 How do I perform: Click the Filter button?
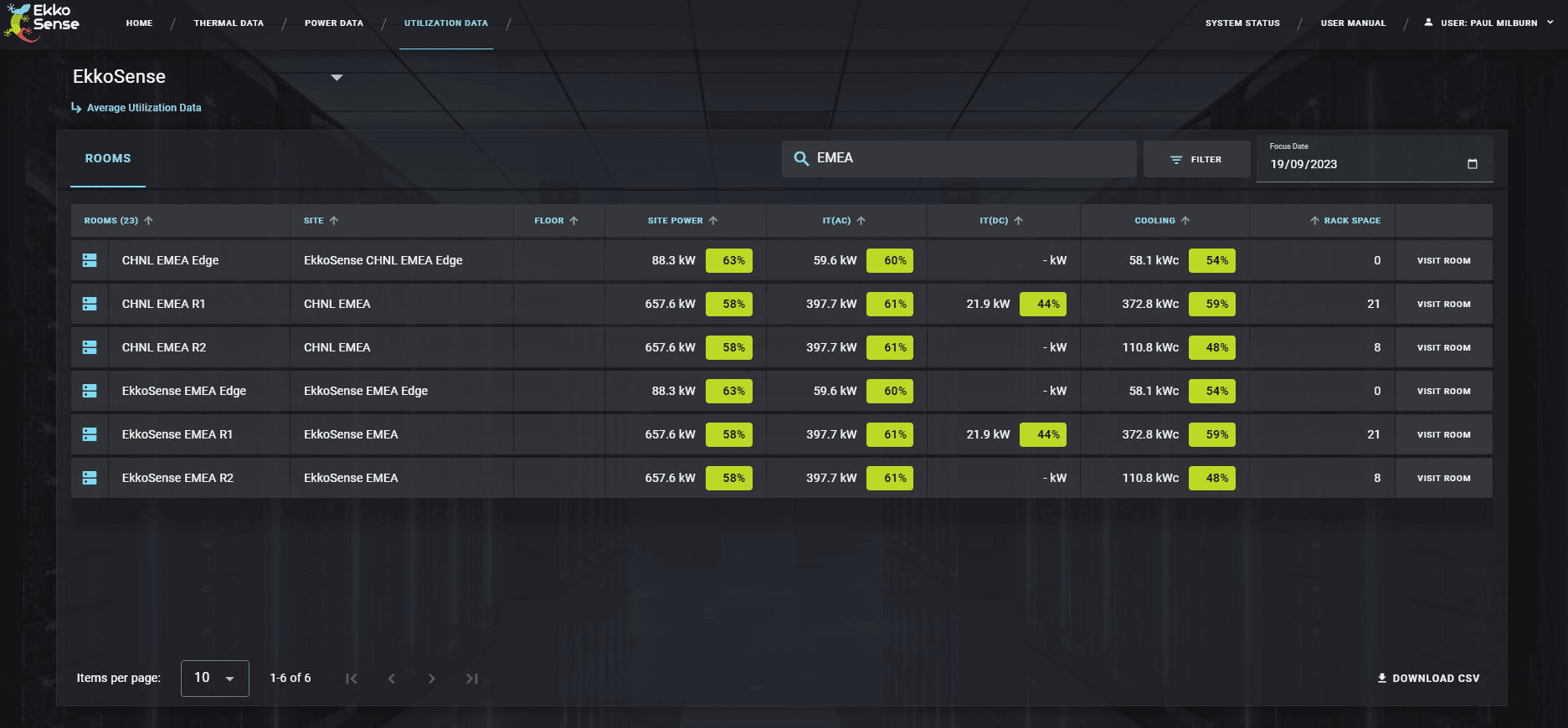click(x=1196, y=159)
